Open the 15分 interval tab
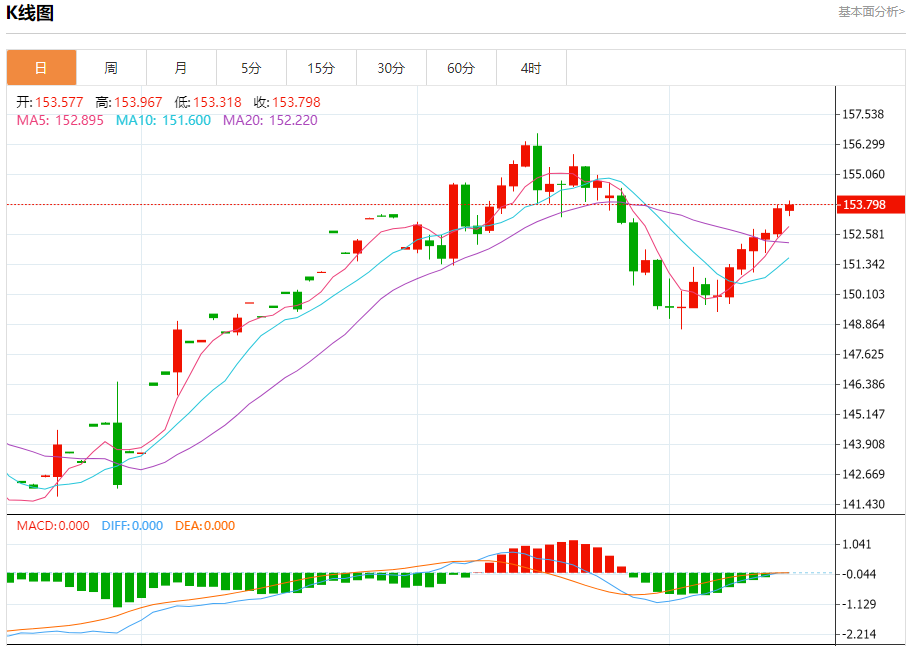The image size is (910, 646). coord(322,68)
